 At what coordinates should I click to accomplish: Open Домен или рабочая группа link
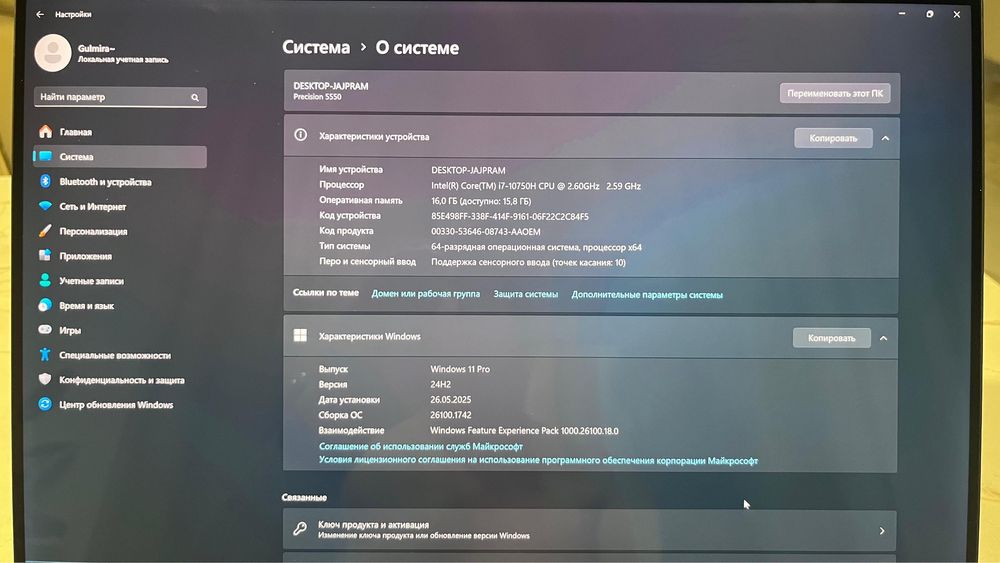[426, 293]
